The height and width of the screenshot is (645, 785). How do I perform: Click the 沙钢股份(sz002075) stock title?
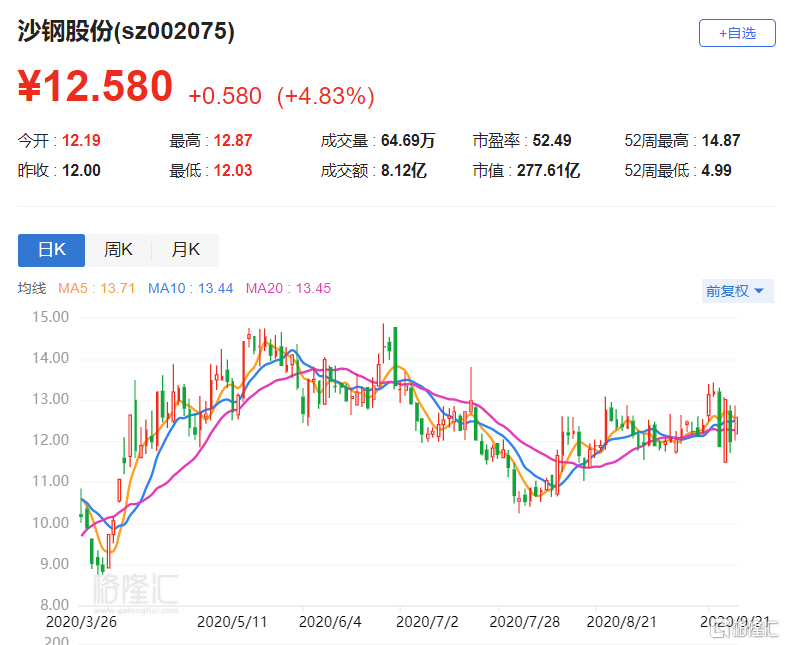coord(126,32)
